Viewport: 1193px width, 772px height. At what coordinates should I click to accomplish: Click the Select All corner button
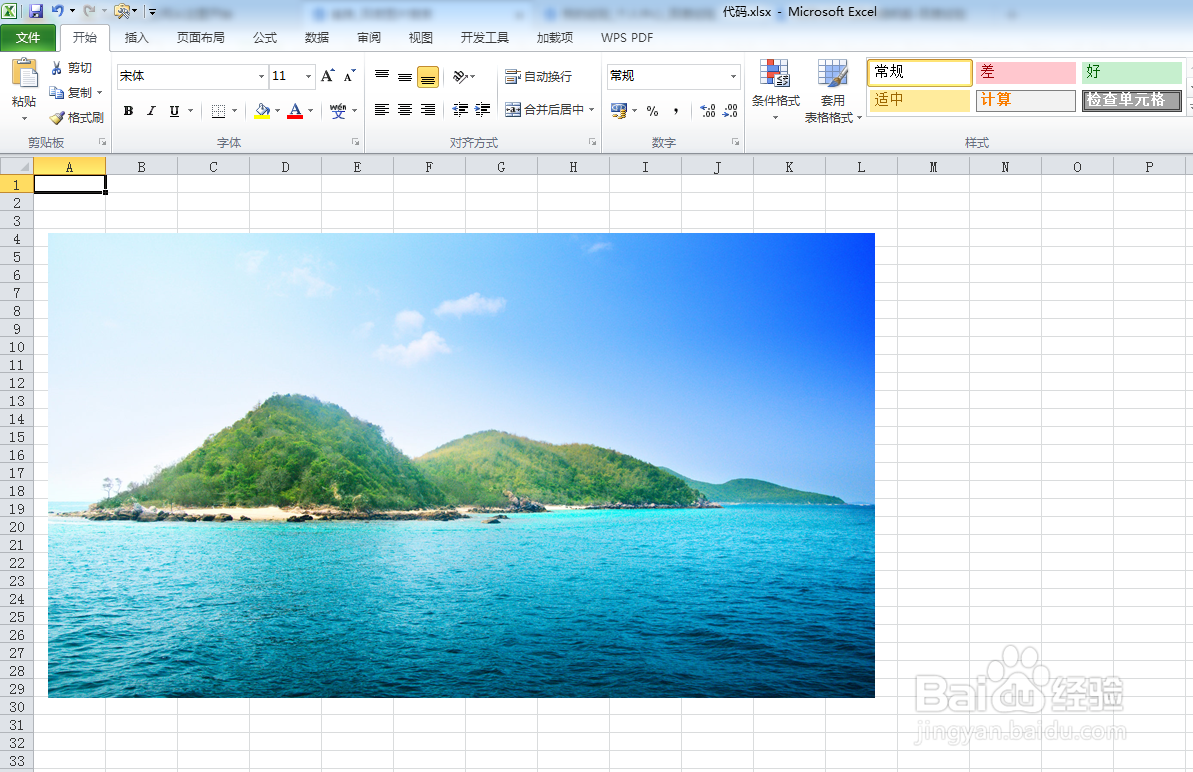point(17,166)
